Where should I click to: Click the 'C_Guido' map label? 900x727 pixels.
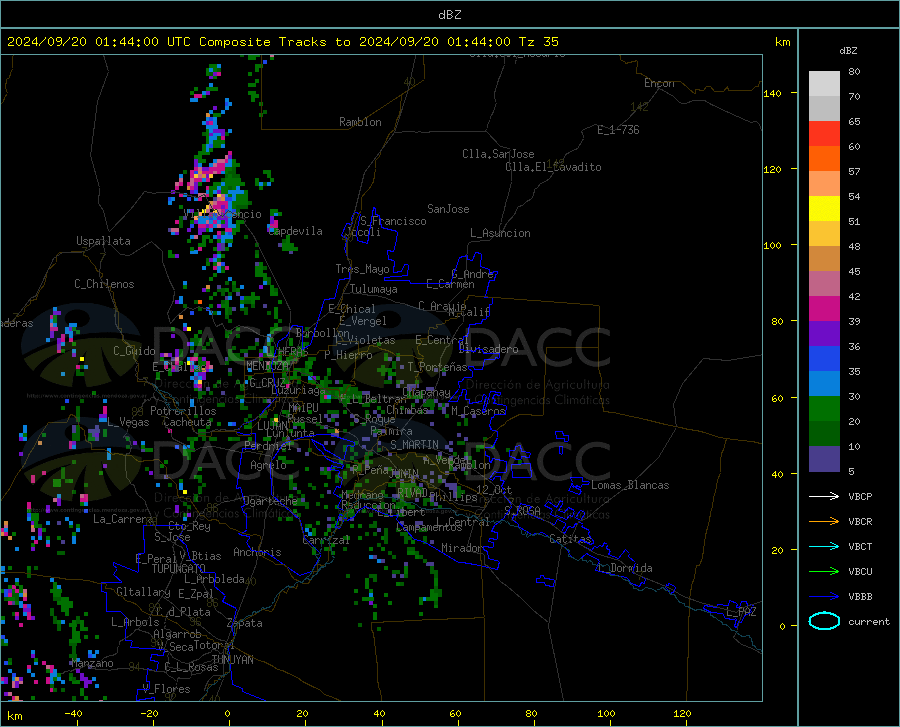pyautogui.click(x=134, y=351)
